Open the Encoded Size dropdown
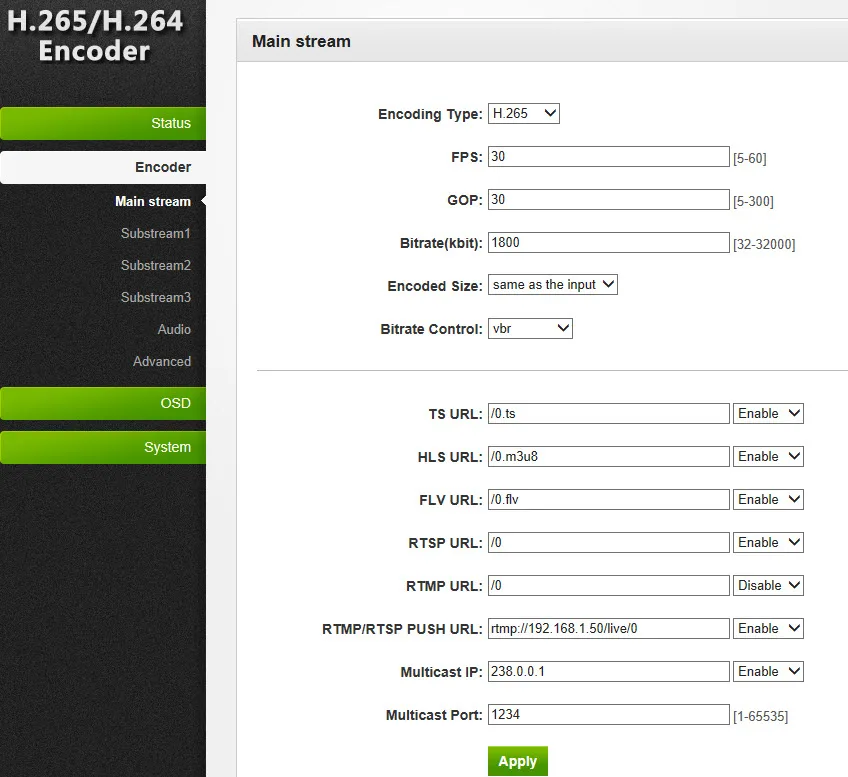This screenshot has height=777, width=848. coord(552,284)
